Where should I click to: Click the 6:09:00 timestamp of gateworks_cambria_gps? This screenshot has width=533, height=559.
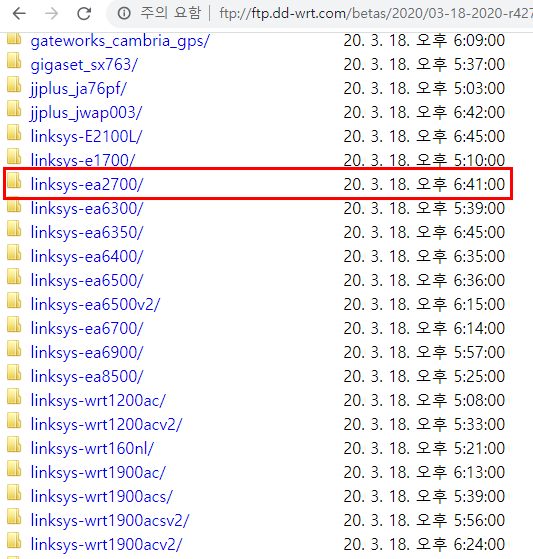point(479,41)
